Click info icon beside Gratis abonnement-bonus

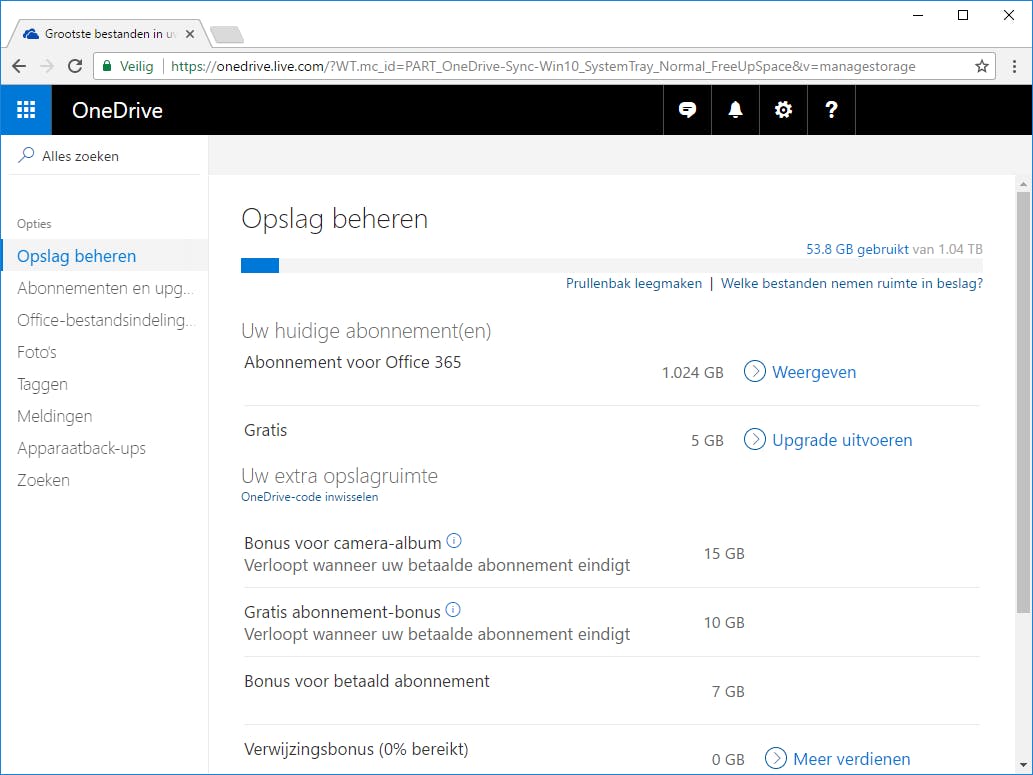[453, 610]
